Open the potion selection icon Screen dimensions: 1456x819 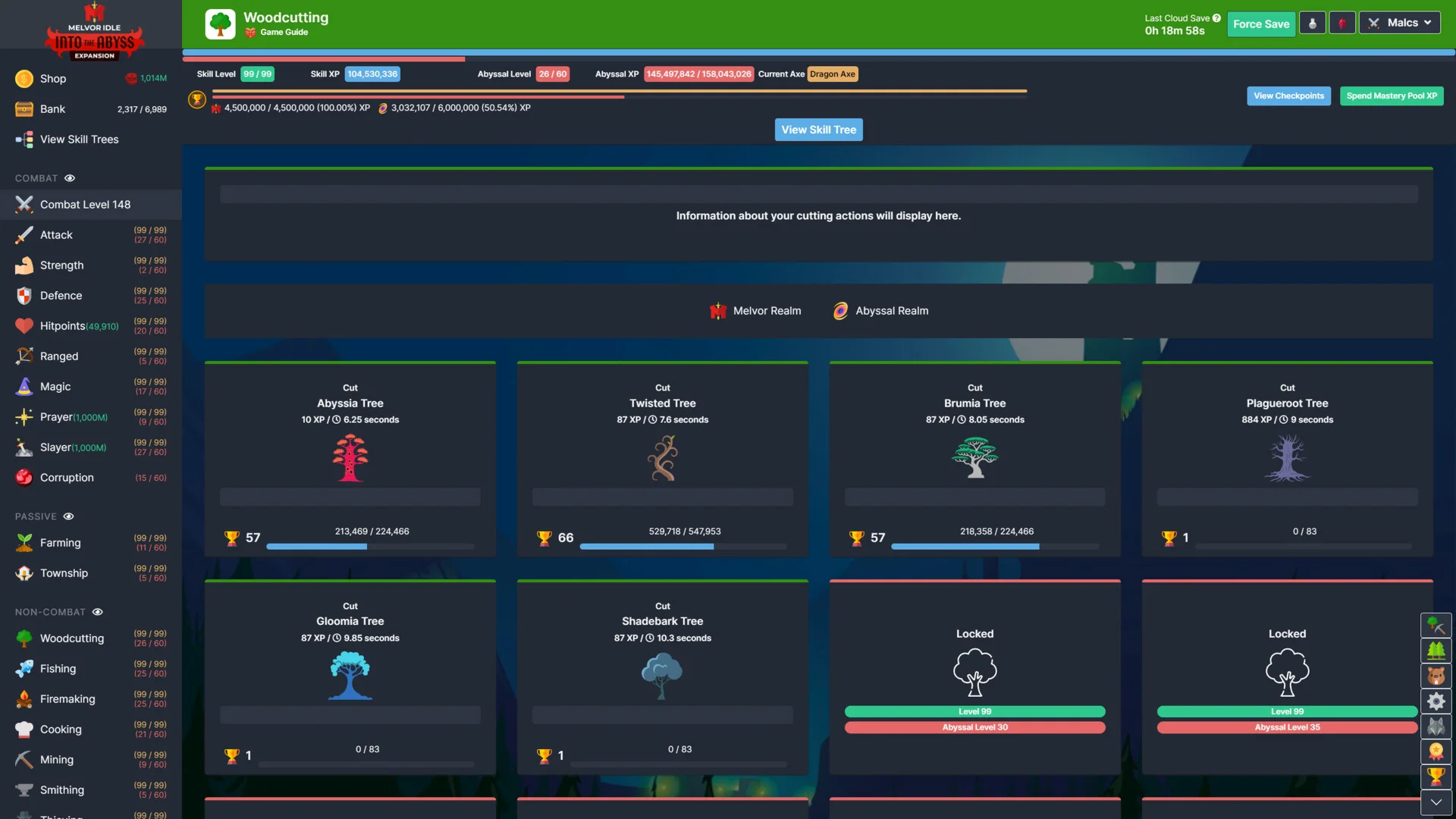[1312, 23]
